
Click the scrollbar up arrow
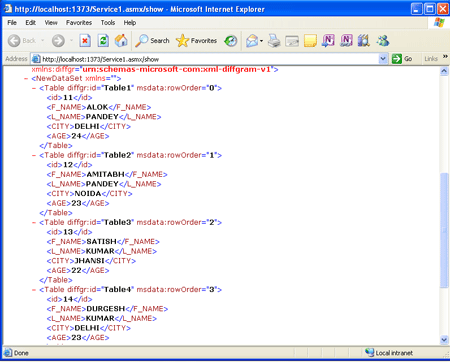[444, 71]
